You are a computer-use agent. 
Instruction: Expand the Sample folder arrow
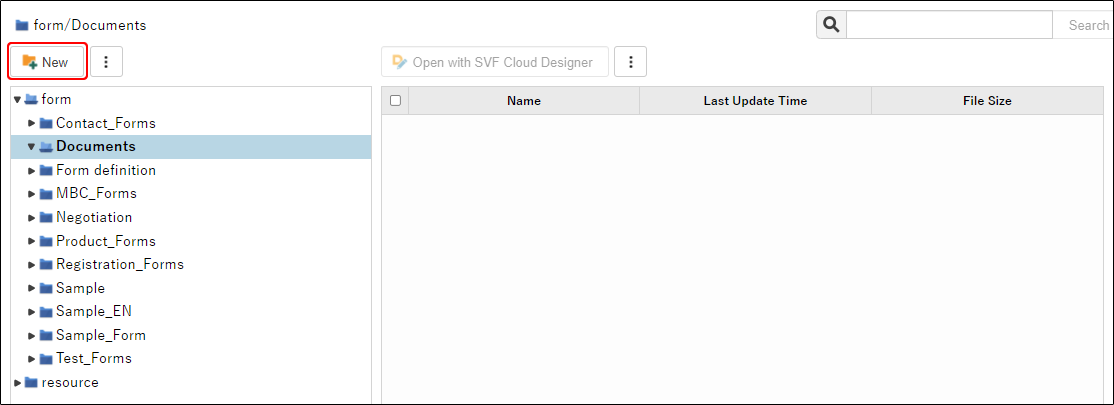[31, 288]
